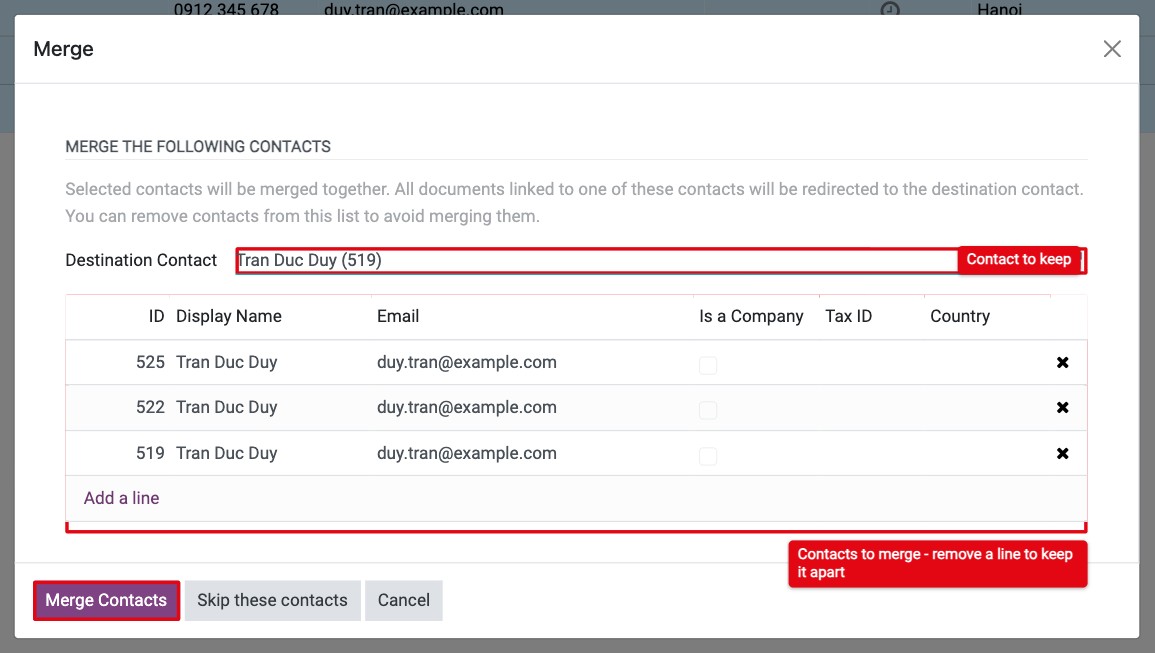Cancel the merge dialog
The height and width of the screenshot is (653, 1155).
(404, 600)
